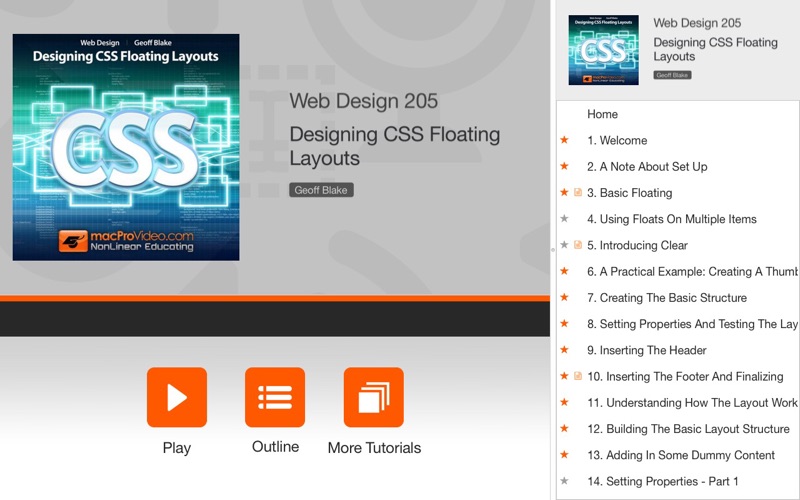Click the large CSS course cover image
The height and width of the screenshot is (500, 800).
(x=126, y=147)
